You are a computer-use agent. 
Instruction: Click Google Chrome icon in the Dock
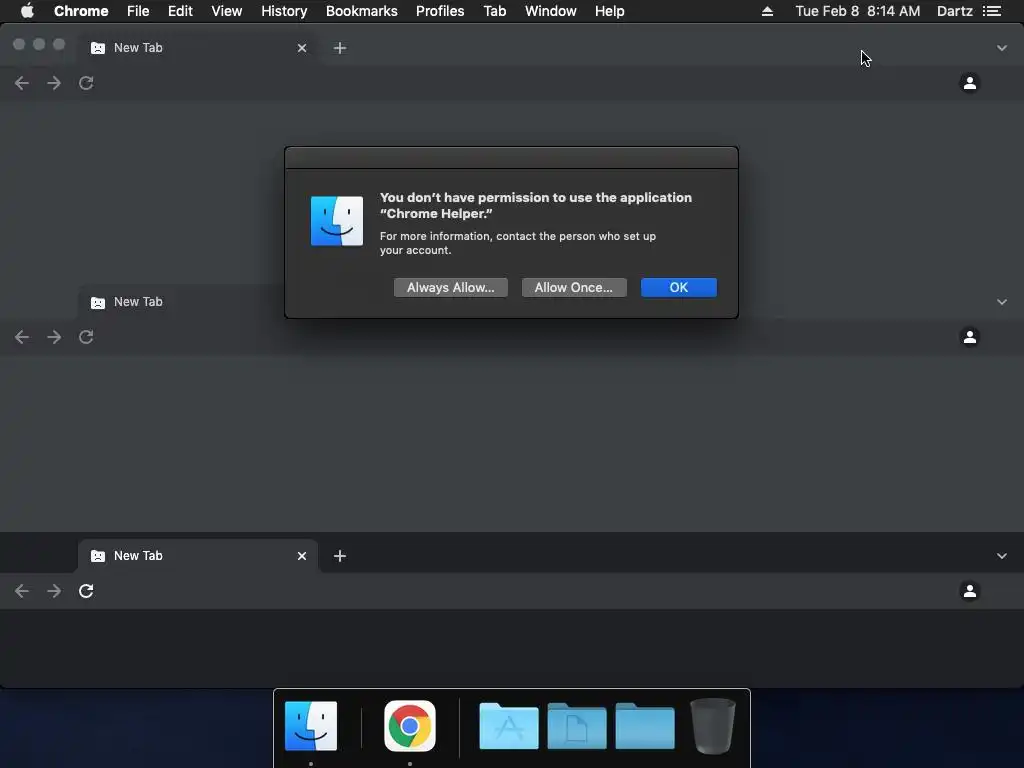(x=409, y=726)
